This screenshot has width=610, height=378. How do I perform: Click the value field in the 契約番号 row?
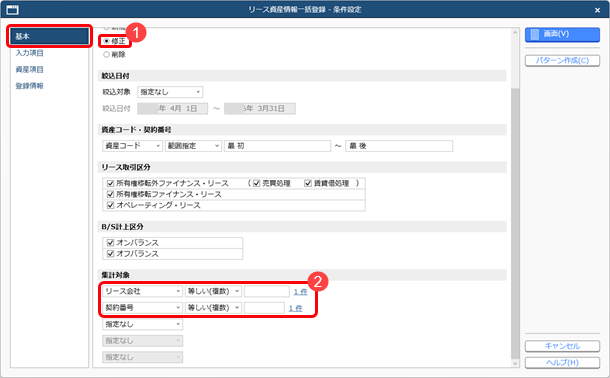[265, 308]
